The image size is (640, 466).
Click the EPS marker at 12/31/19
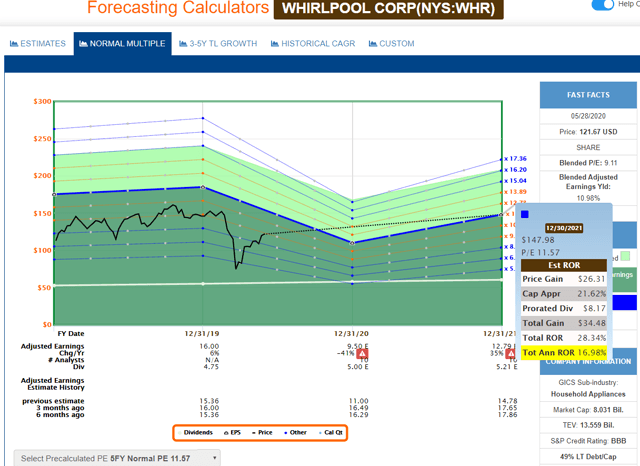point(203,187)
